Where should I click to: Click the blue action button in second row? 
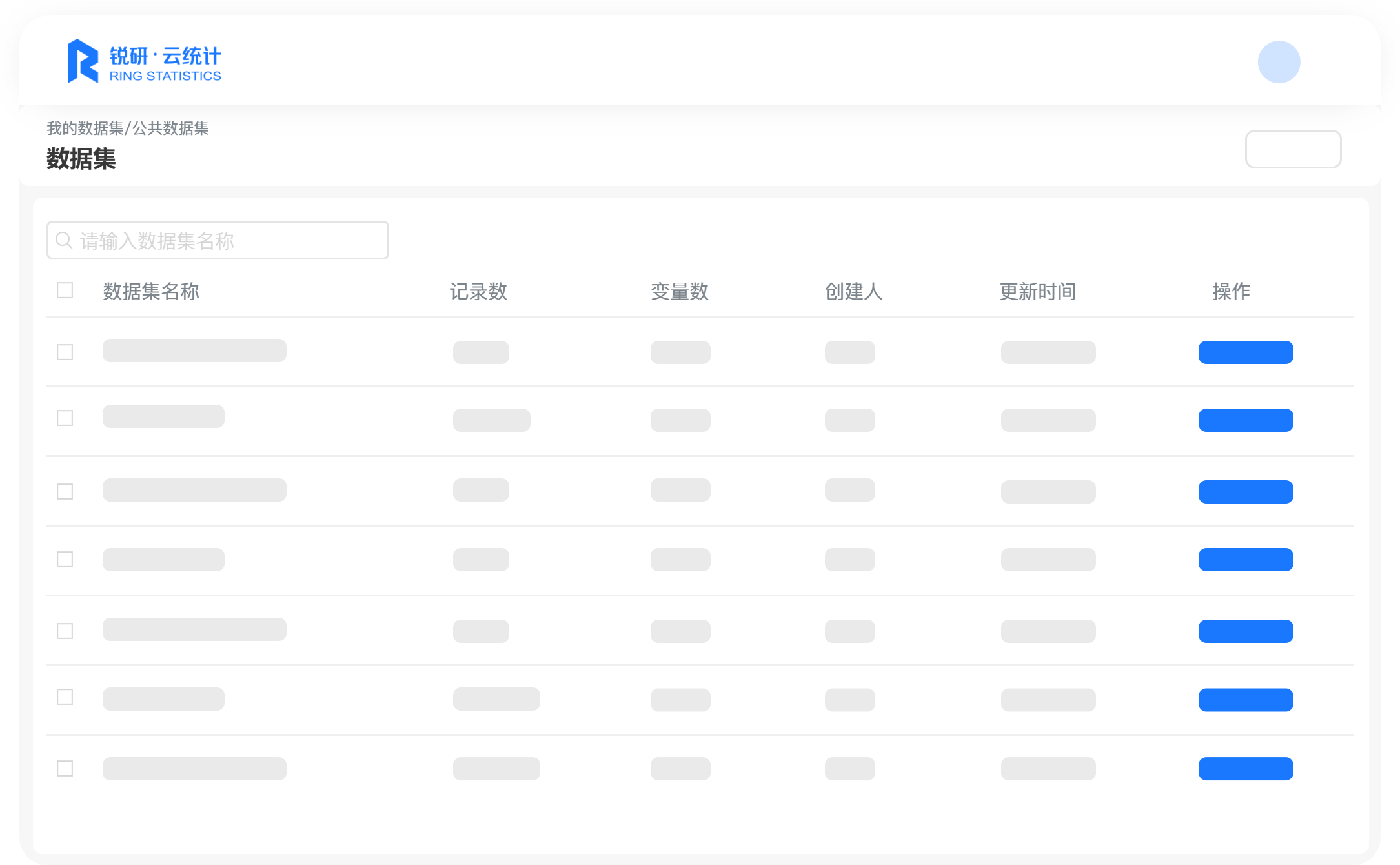[1245, 420]
